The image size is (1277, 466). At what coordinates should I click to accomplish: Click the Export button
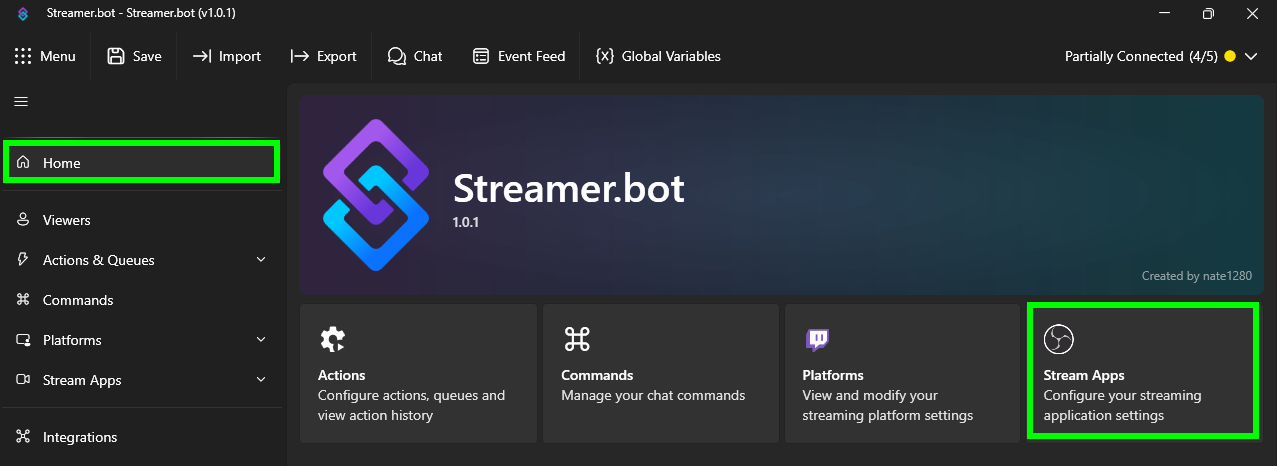click(323, 56)
